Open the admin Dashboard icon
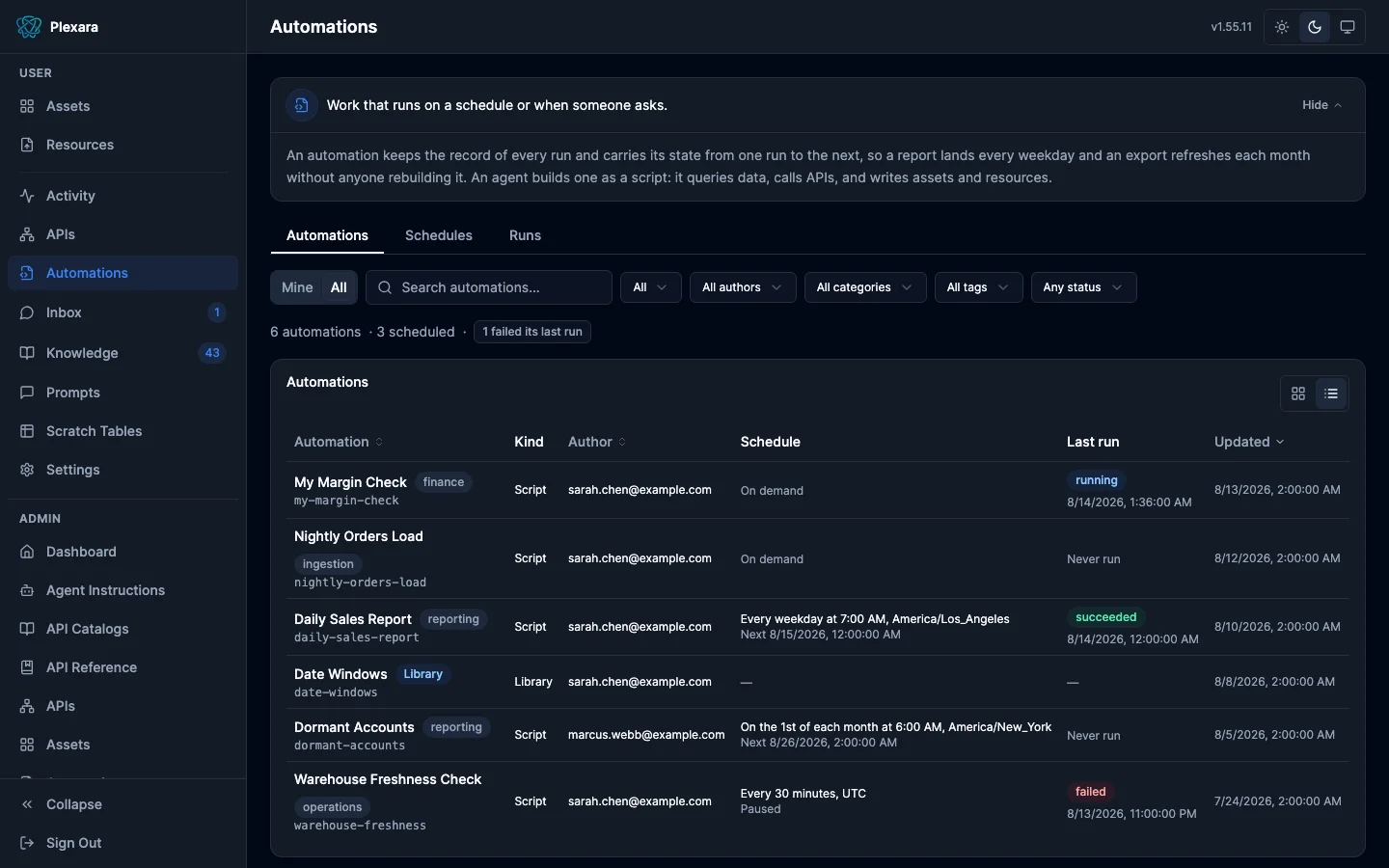The image size is (1389, 868). pyautogui.click(x=27, y=552)
